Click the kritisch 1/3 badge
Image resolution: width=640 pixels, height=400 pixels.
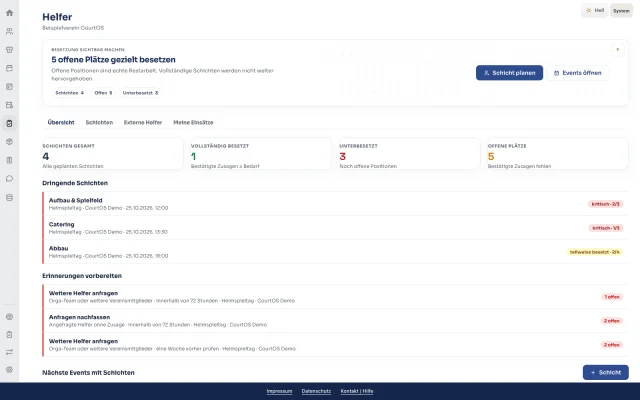(606, 228)
